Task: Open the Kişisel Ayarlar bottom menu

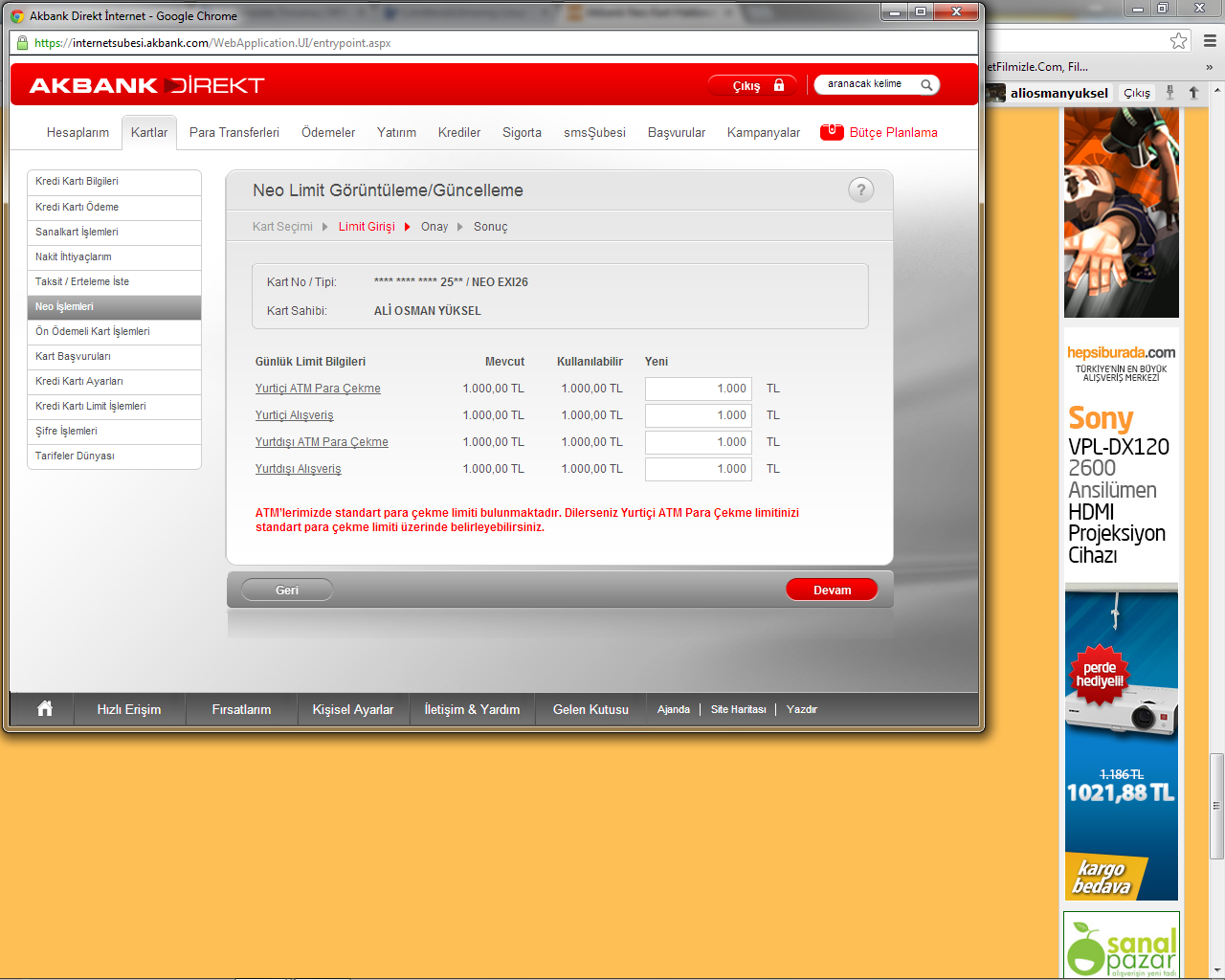Action: coord(352,709)
